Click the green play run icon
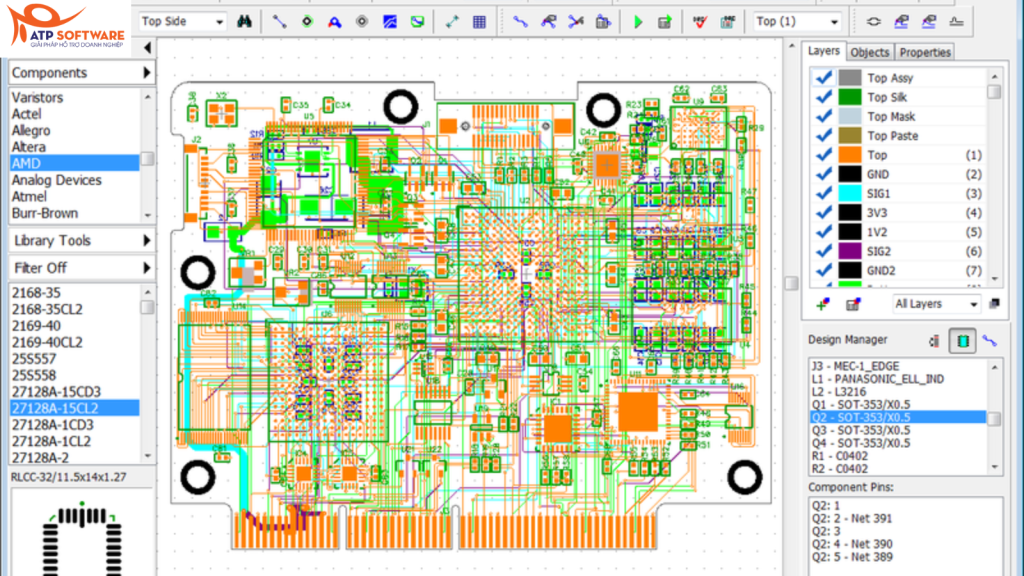 [x=638, y=21]
